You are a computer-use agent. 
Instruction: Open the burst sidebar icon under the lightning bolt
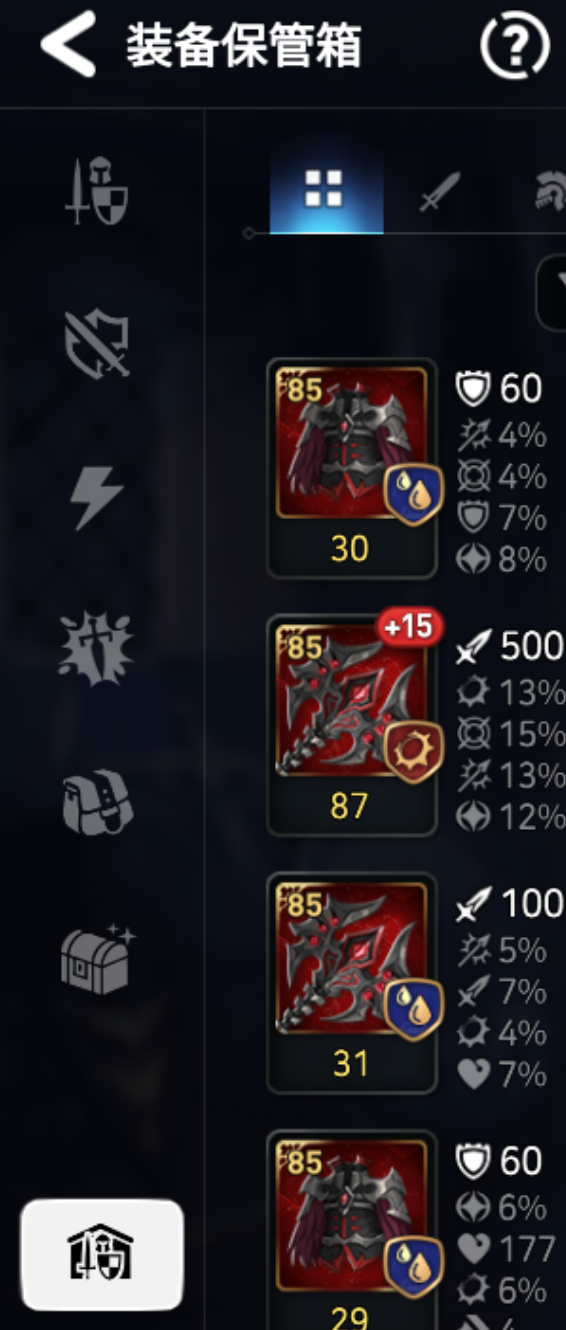tap(96, 650)
